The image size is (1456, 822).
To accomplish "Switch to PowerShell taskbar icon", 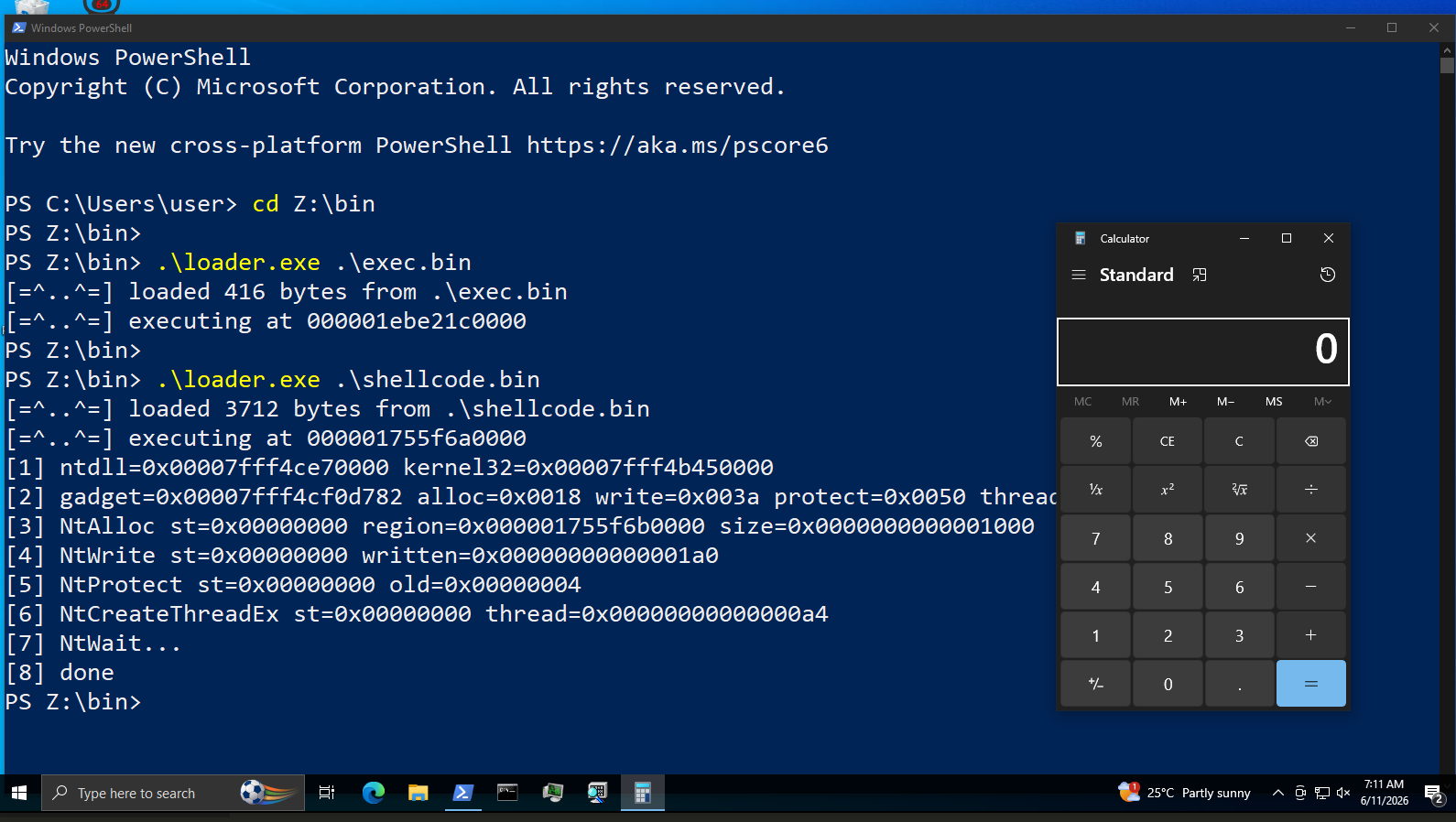I will tap(462, 793).
